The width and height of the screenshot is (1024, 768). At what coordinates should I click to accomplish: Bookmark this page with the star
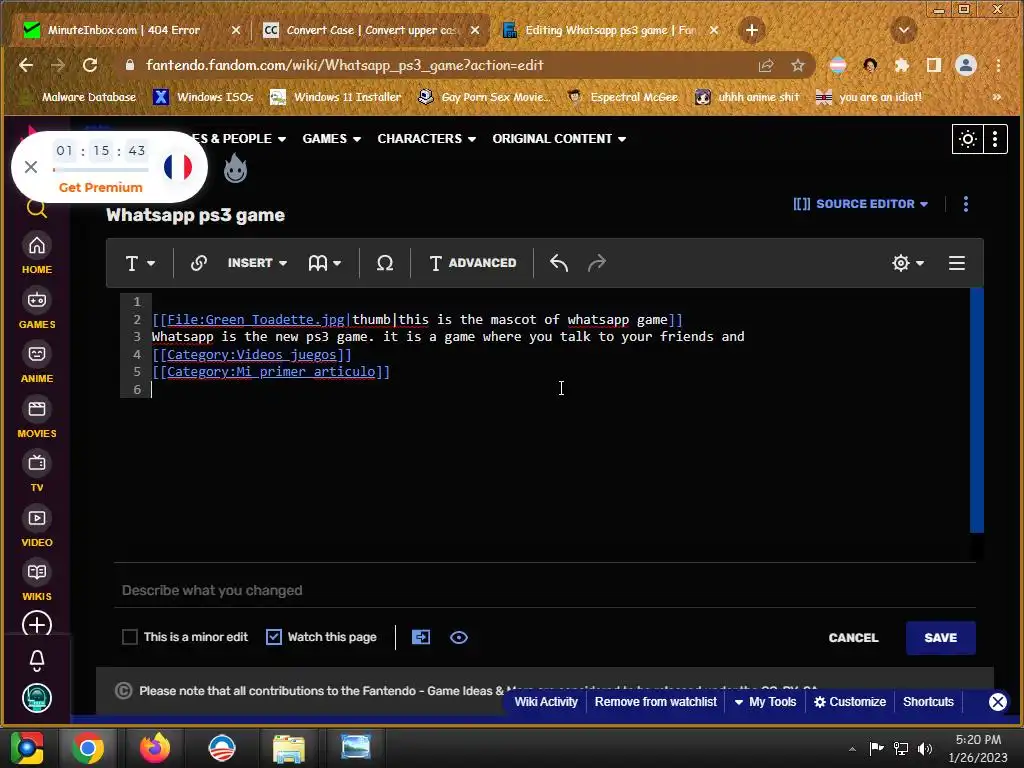[x=797, y=65]
